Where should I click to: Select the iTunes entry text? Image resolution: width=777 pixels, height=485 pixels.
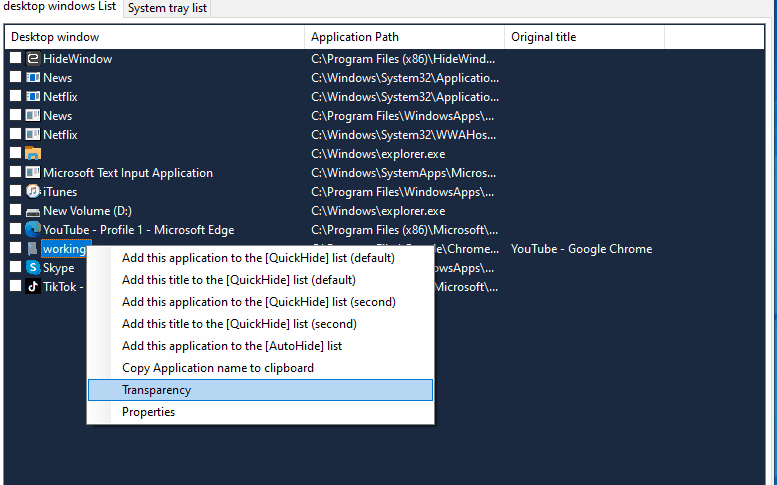click(60, 192)
